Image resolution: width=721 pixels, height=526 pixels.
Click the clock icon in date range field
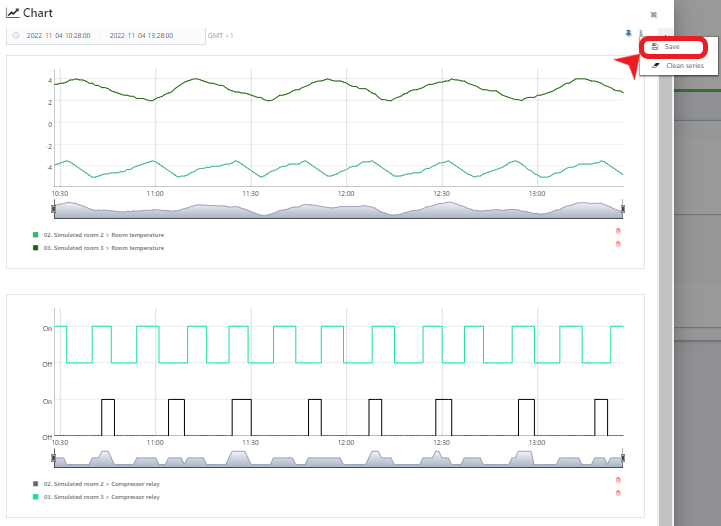(16, 36)
